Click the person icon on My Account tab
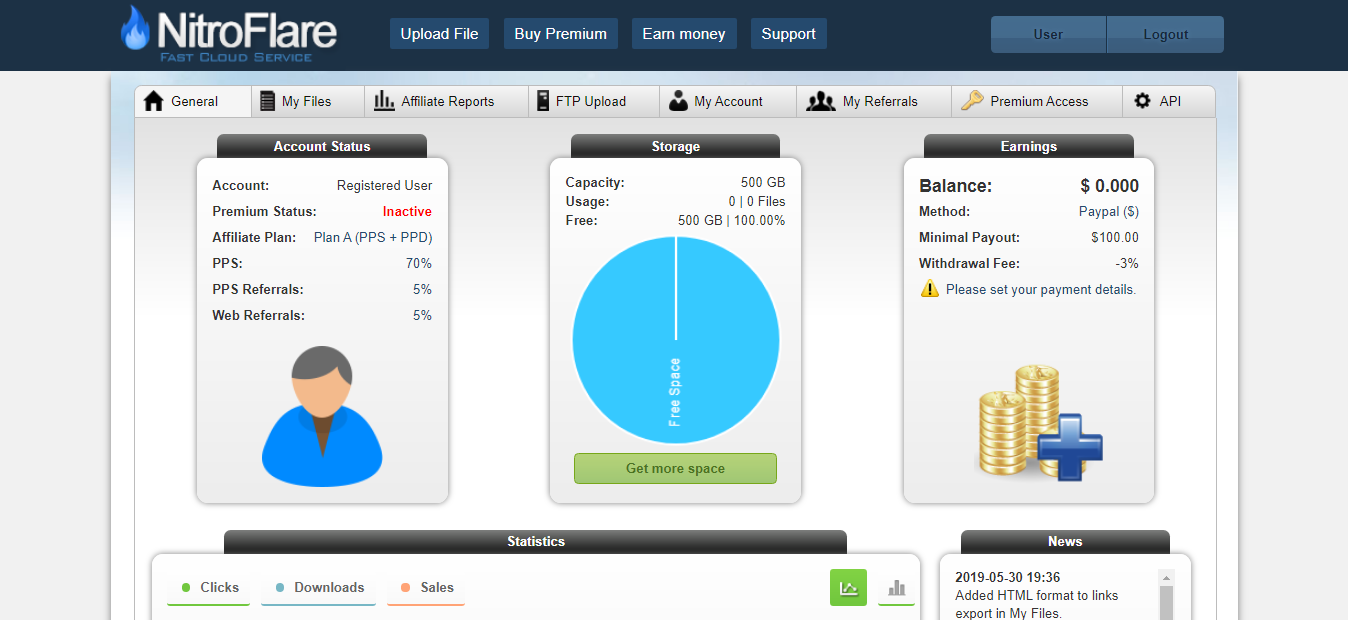Viewport: 1348px width, 620px height. (679, 101)
